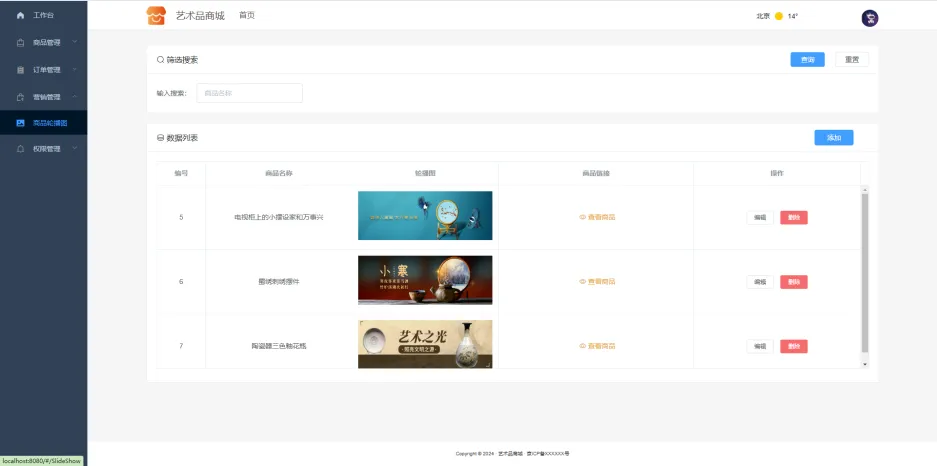Image resolution: width=937 pixels, height=466 pixels.
Task: Click the 权限管理 bell icon in sidebar
Action: click(x=21, y=149)
